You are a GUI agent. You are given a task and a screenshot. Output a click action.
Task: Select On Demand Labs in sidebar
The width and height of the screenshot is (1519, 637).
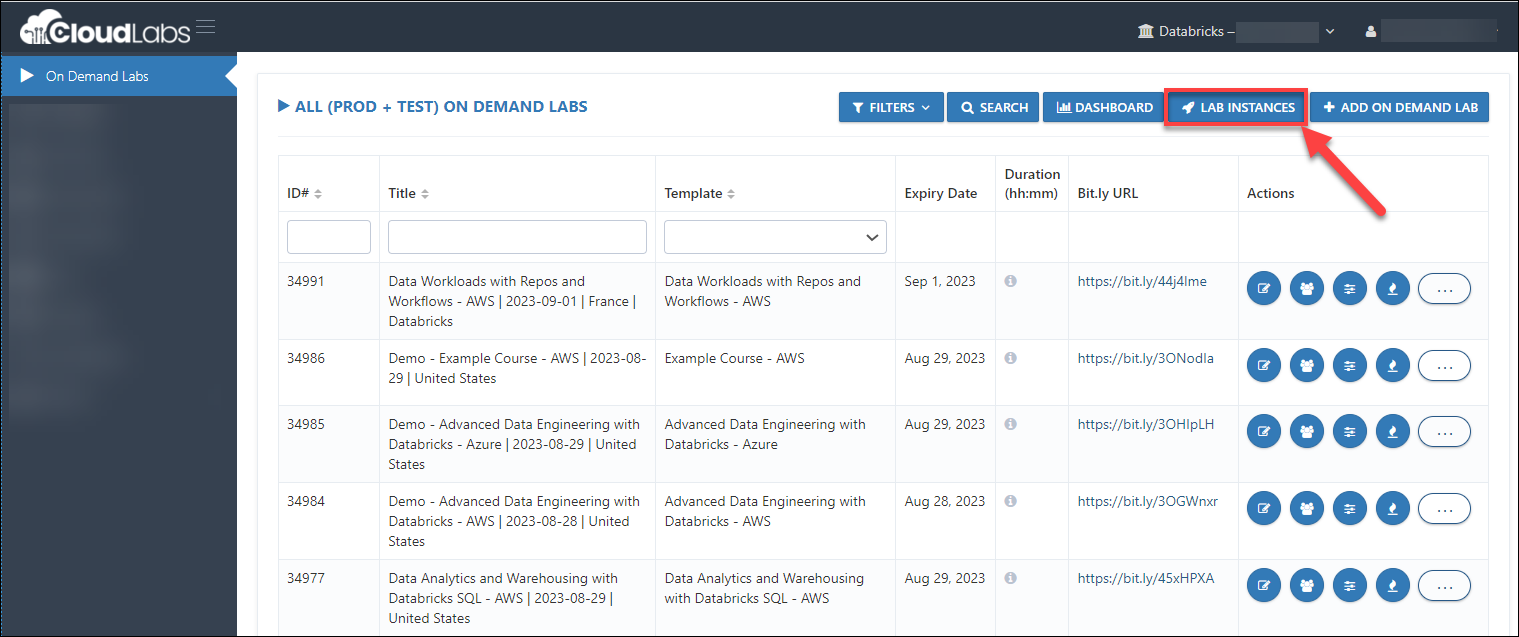(x=118, y=76)
